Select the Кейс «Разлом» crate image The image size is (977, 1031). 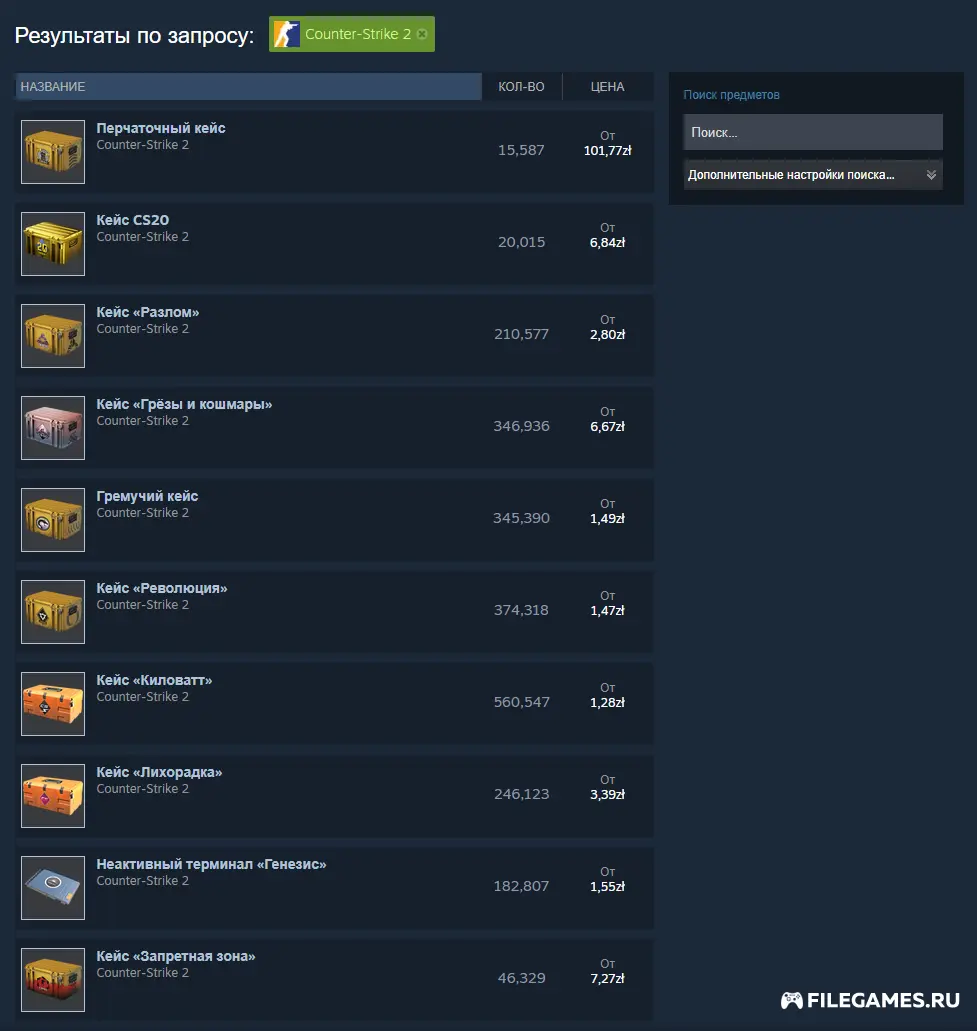coord(53,336)
